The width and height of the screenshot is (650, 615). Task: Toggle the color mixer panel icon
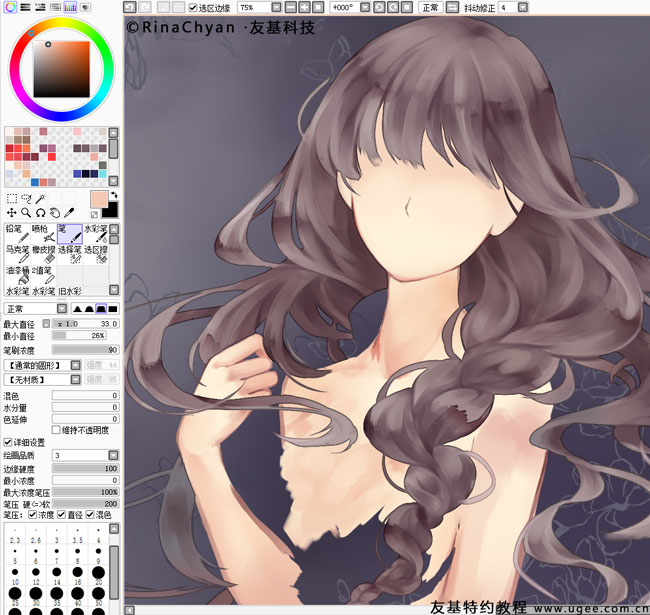click(55, 7)
